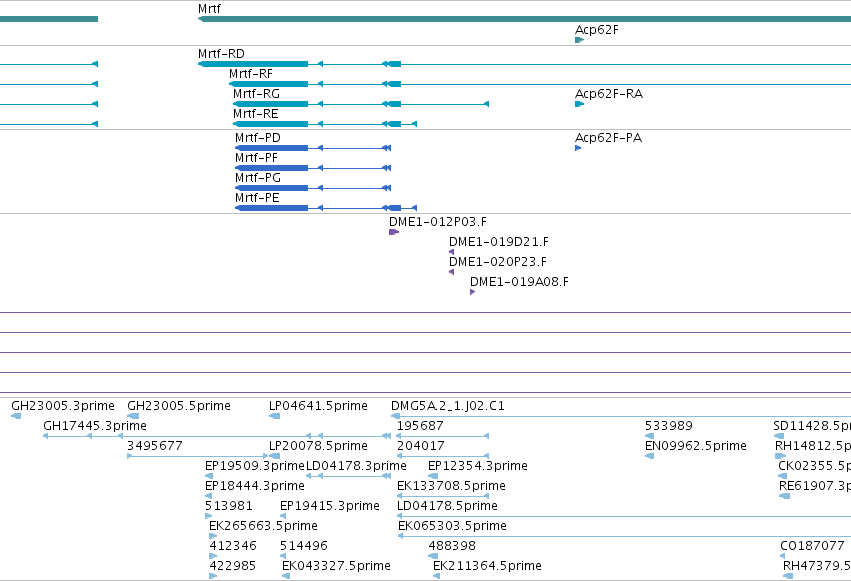Click the EK133708.5prime EST label
The image size is (851, 581).
(452, 486)
